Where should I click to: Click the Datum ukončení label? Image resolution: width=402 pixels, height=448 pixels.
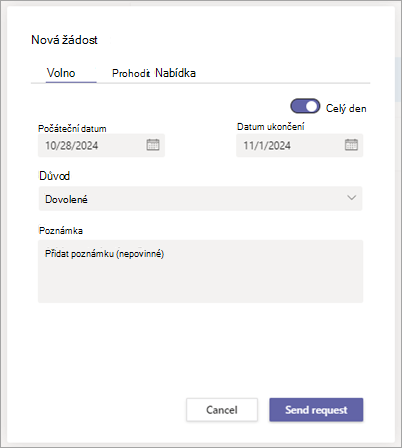[271, 127]
